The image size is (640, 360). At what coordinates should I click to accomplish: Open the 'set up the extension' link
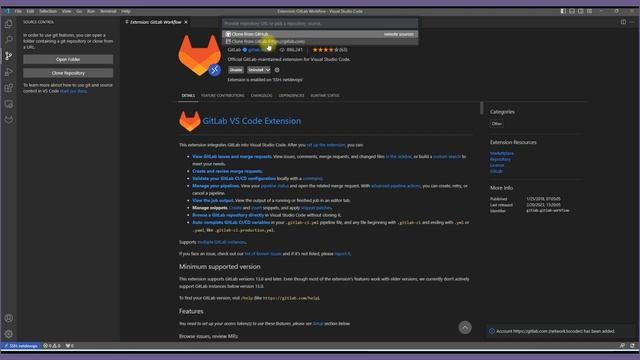click(326, 145)
